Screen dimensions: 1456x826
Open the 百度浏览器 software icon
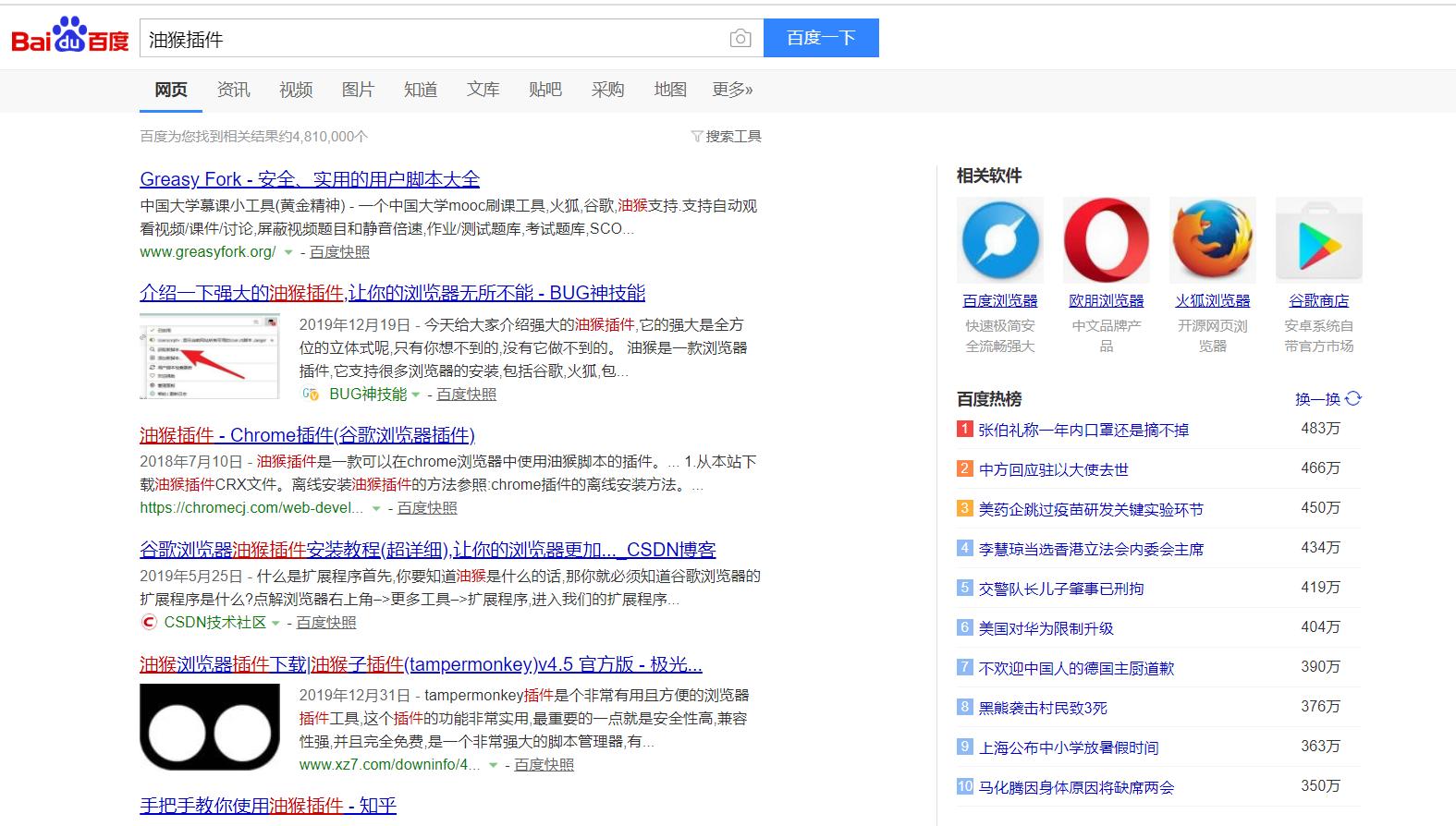tap(999, 240)
